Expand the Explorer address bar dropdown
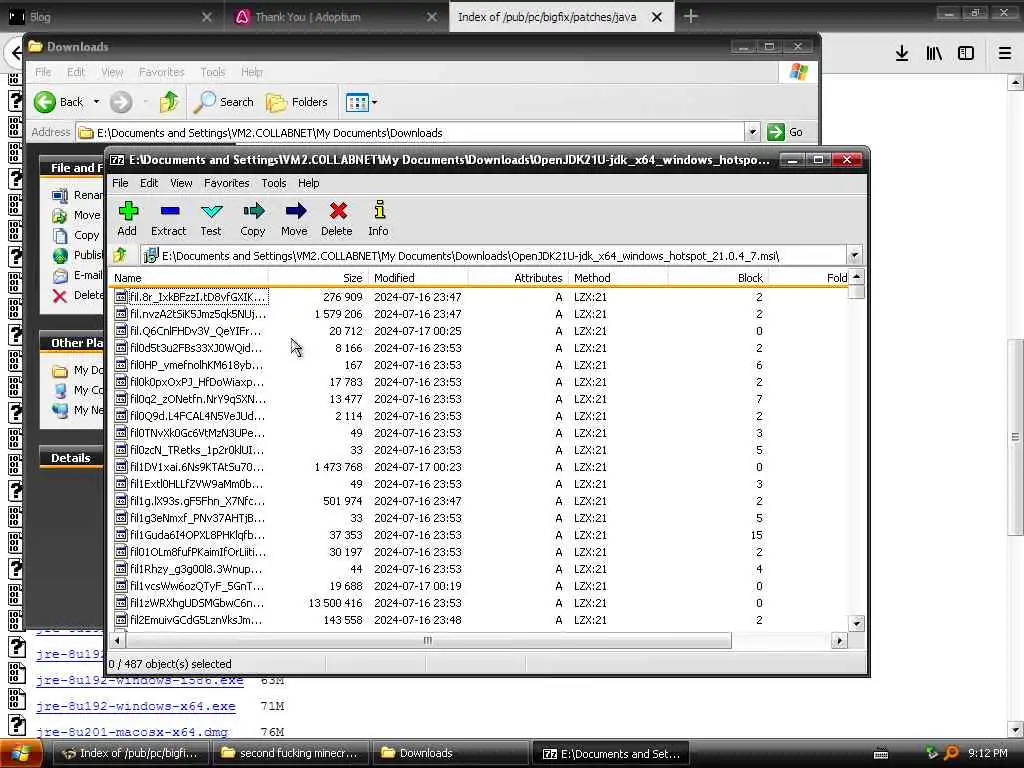Screen dimensions: 1024x768 point(752,133)
